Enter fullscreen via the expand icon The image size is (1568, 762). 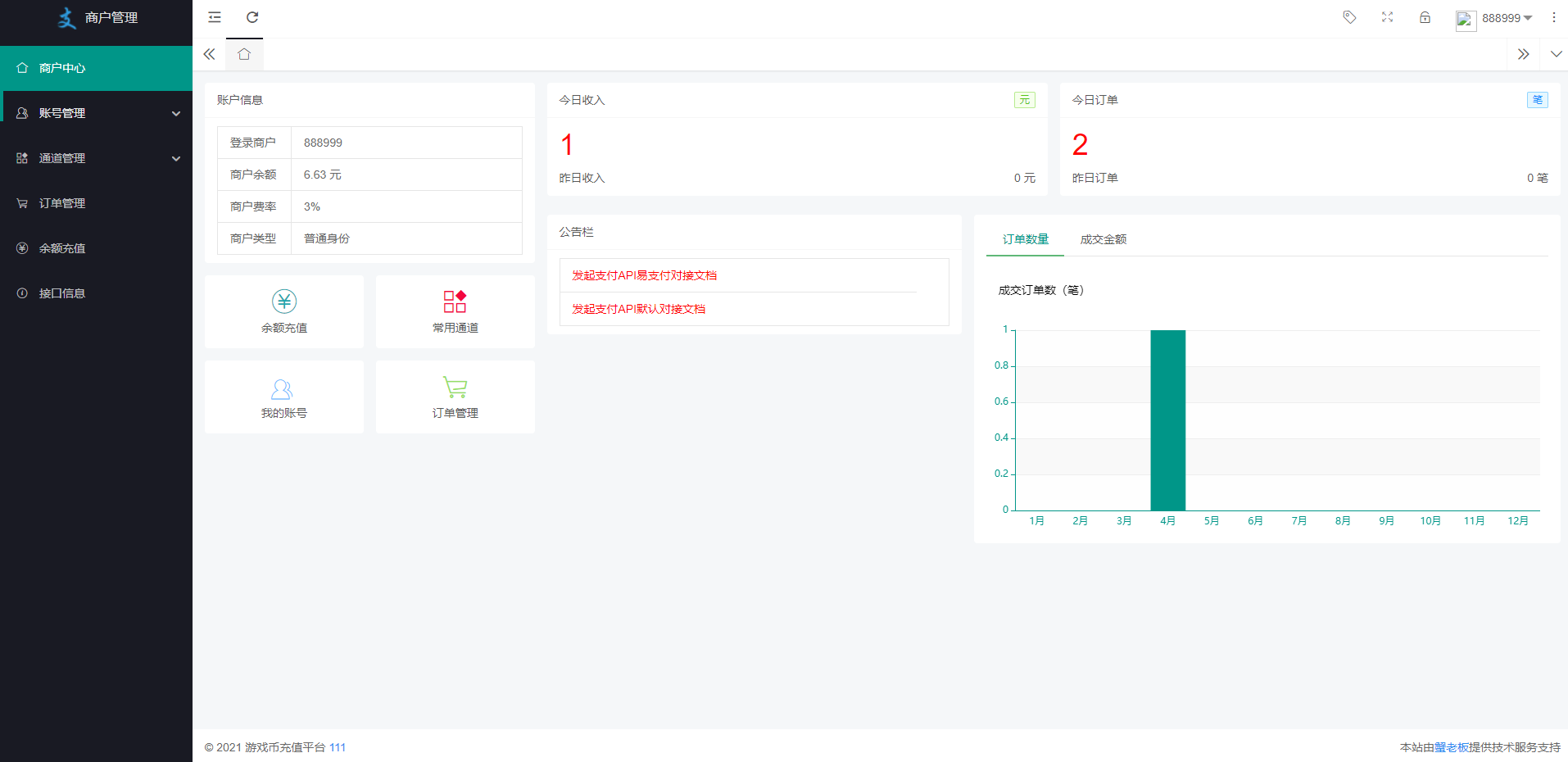pyautogui.click(x=1388, y=17)
